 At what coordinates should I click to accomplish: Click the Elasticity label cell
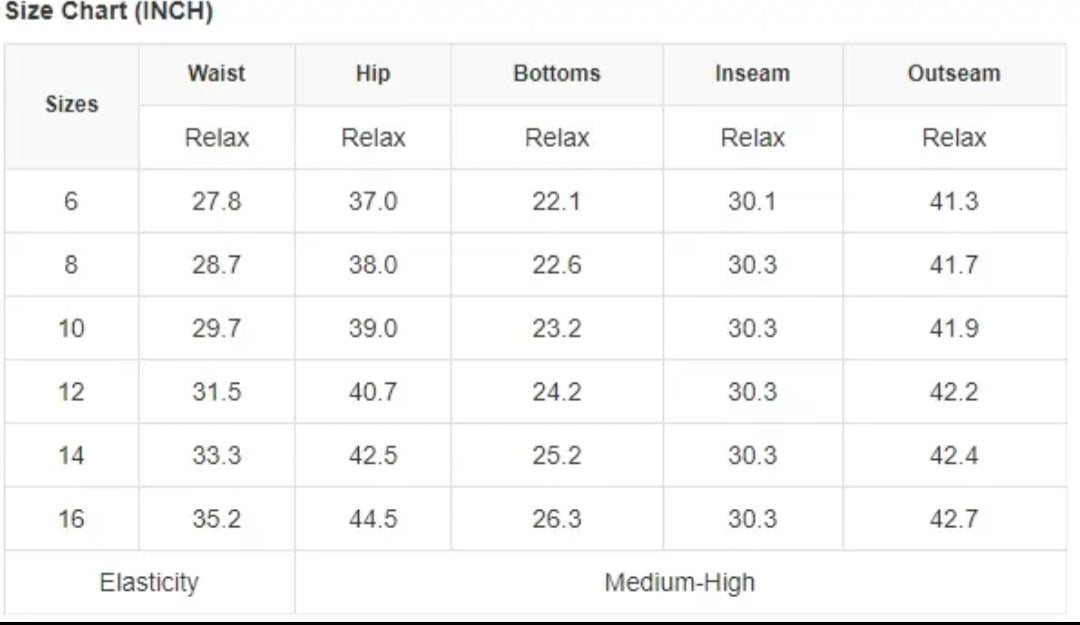point(149,582)
